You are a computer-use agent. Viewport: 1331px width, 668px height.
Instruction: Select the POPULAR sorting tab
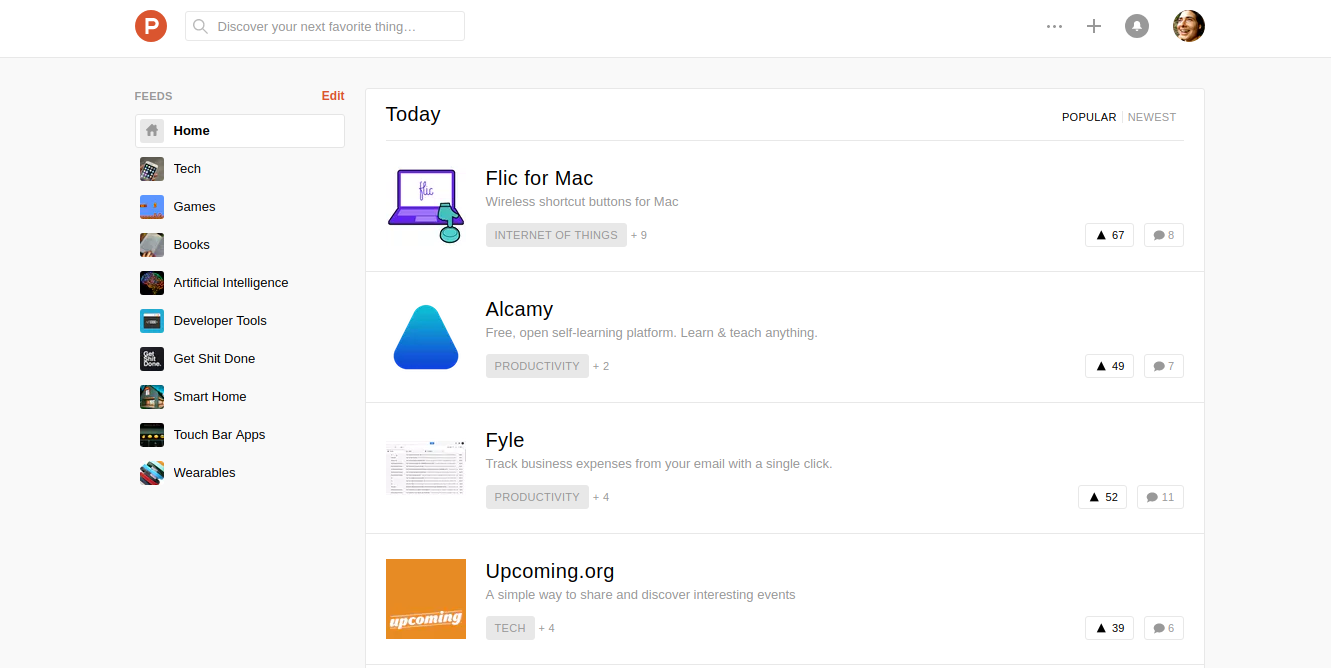(1089, 117)
